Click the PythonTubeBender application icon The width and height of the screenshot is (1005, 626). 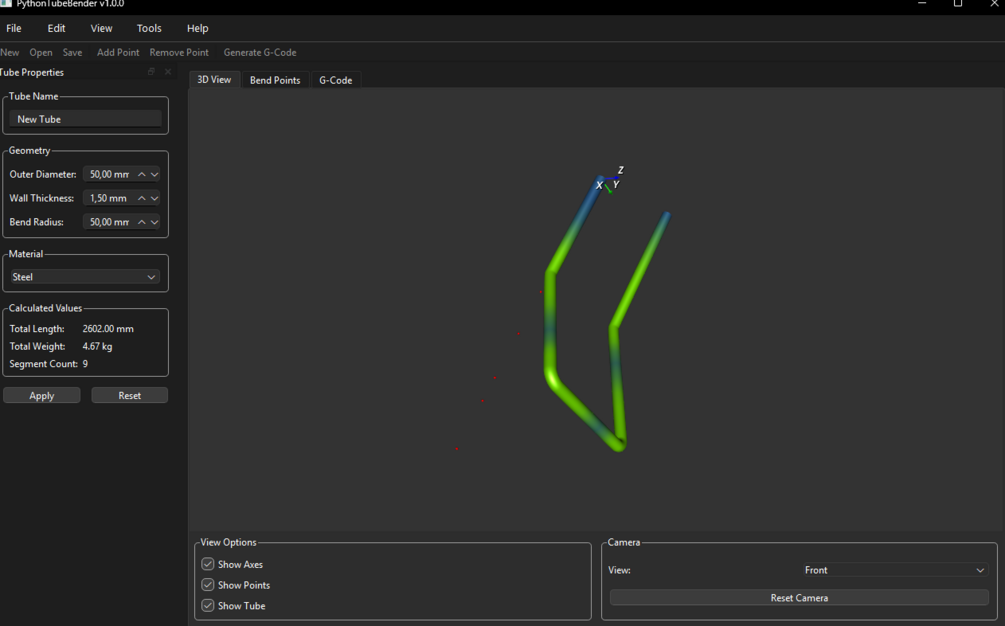[x=8, y=5]
